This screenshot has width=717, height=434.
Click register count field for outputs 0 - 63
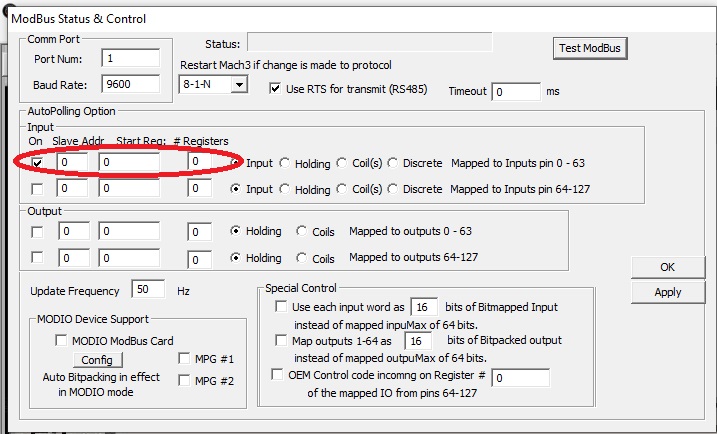click(199, 232)
